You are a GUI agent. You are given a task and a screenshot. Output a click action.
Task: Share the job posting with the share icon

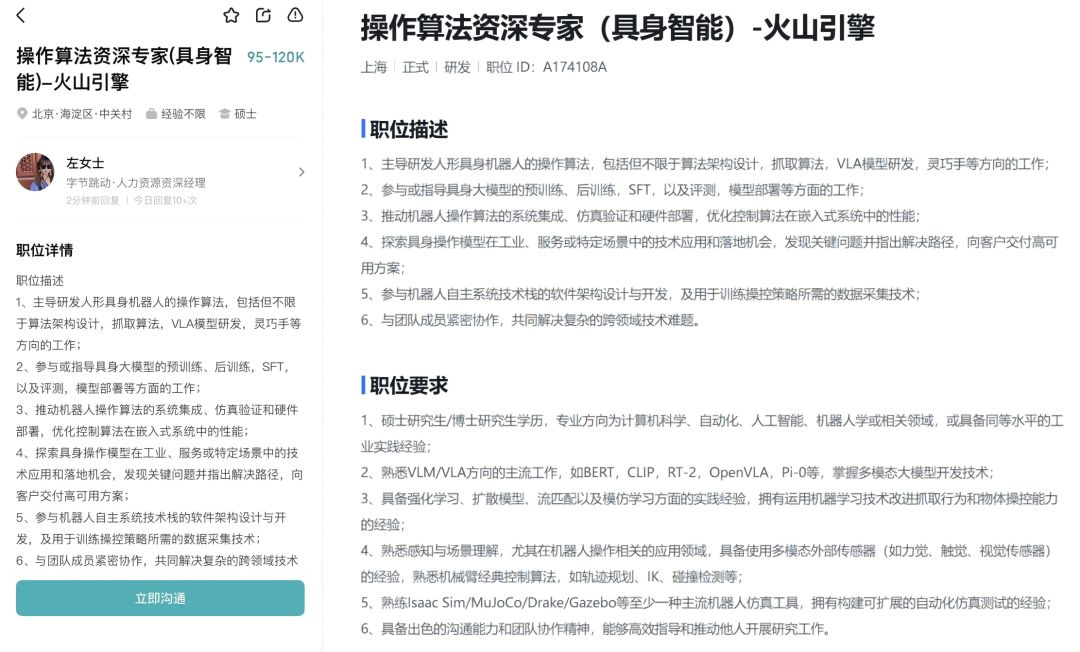click(x=263, y=15)
